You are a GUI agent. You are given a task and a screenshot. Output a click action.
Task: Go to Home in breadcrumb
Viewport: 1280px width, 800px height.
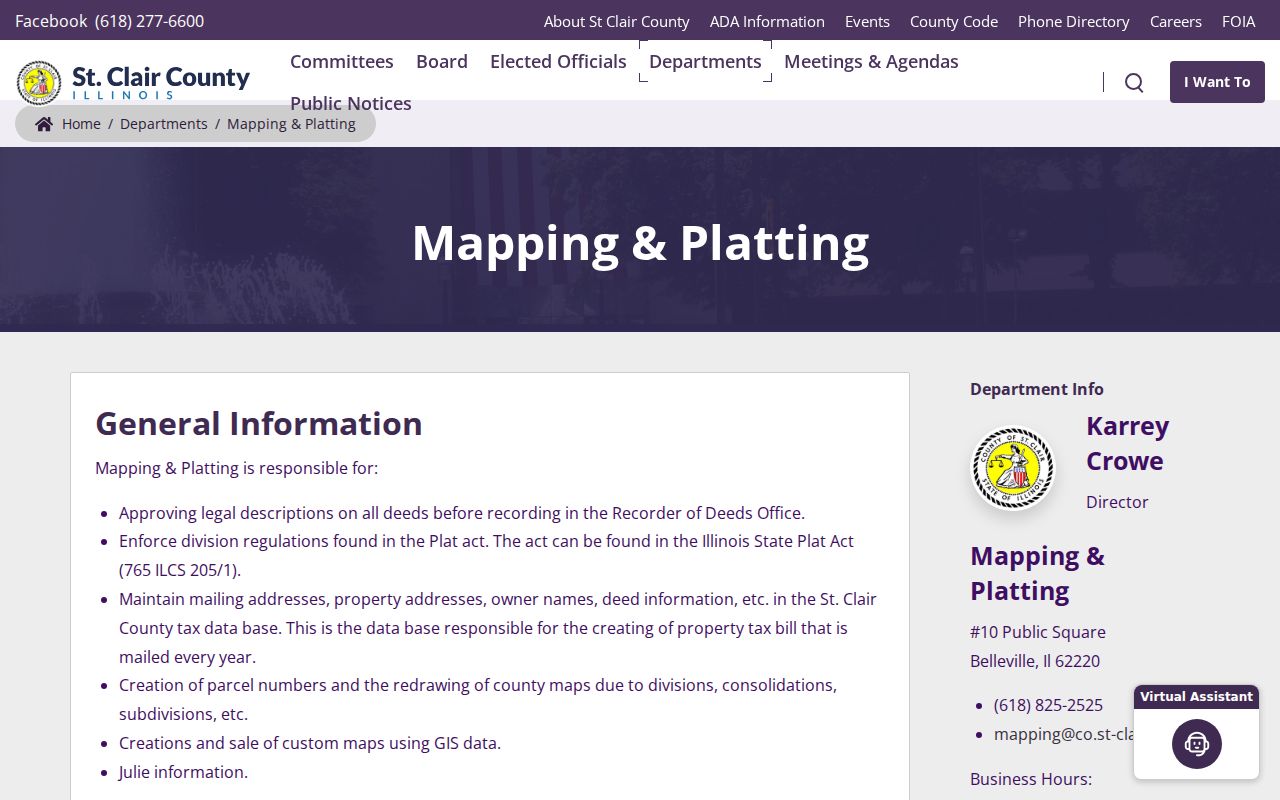coord(81,124)
